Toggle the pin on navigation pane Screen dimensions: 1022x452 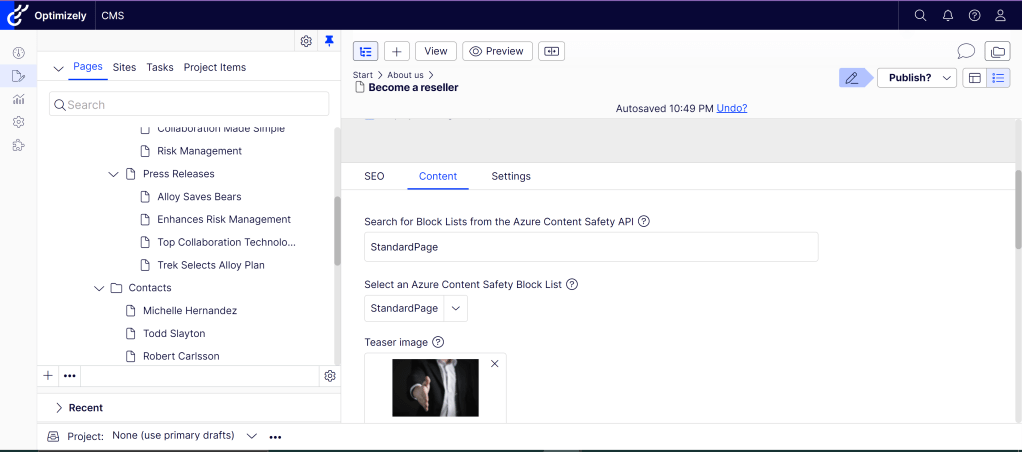[329, 41]
